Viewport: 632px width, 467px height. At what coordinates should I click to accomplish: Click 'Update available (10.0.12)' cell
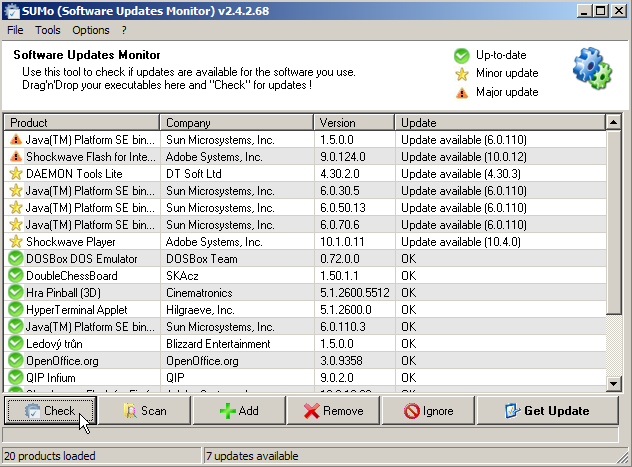pyautogui.click(x=464, y=157)
